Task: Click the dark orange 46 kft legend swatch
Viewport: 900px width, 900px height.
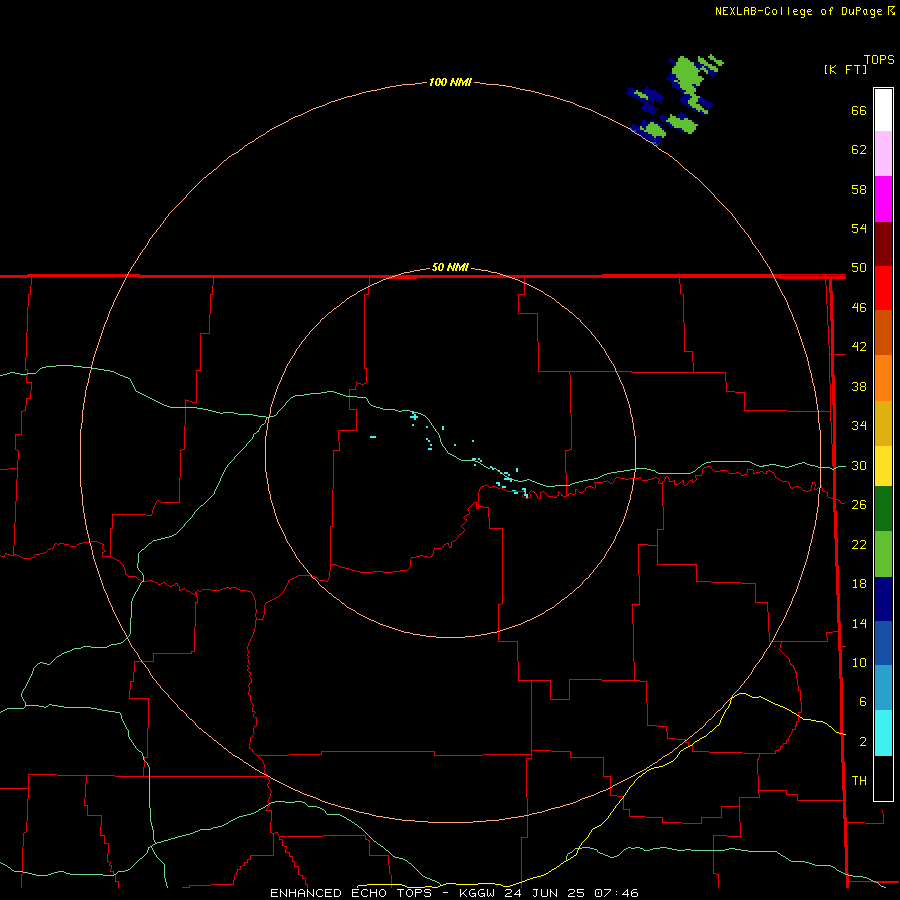Action: 883,333
